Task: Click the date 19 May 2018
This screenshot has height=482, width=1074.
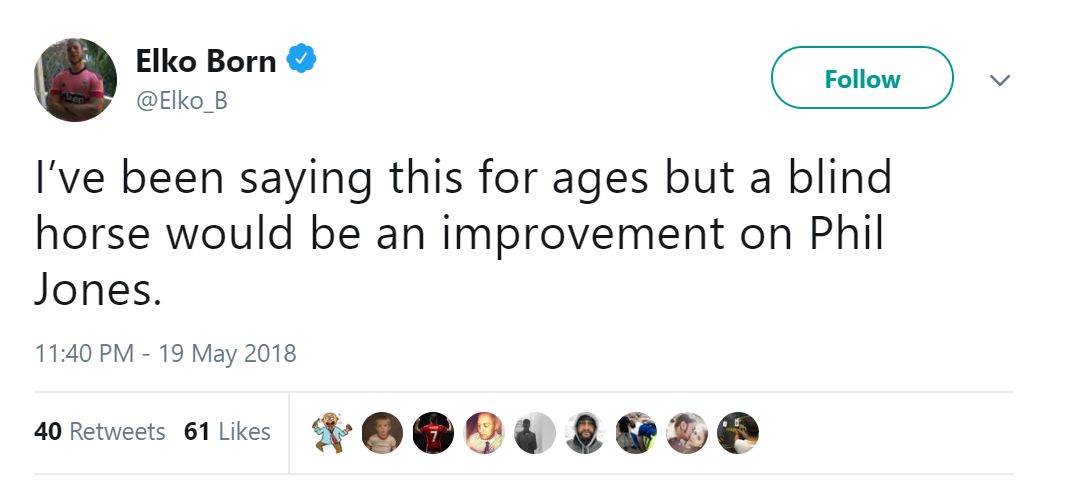Action: (x=230, y=353)
